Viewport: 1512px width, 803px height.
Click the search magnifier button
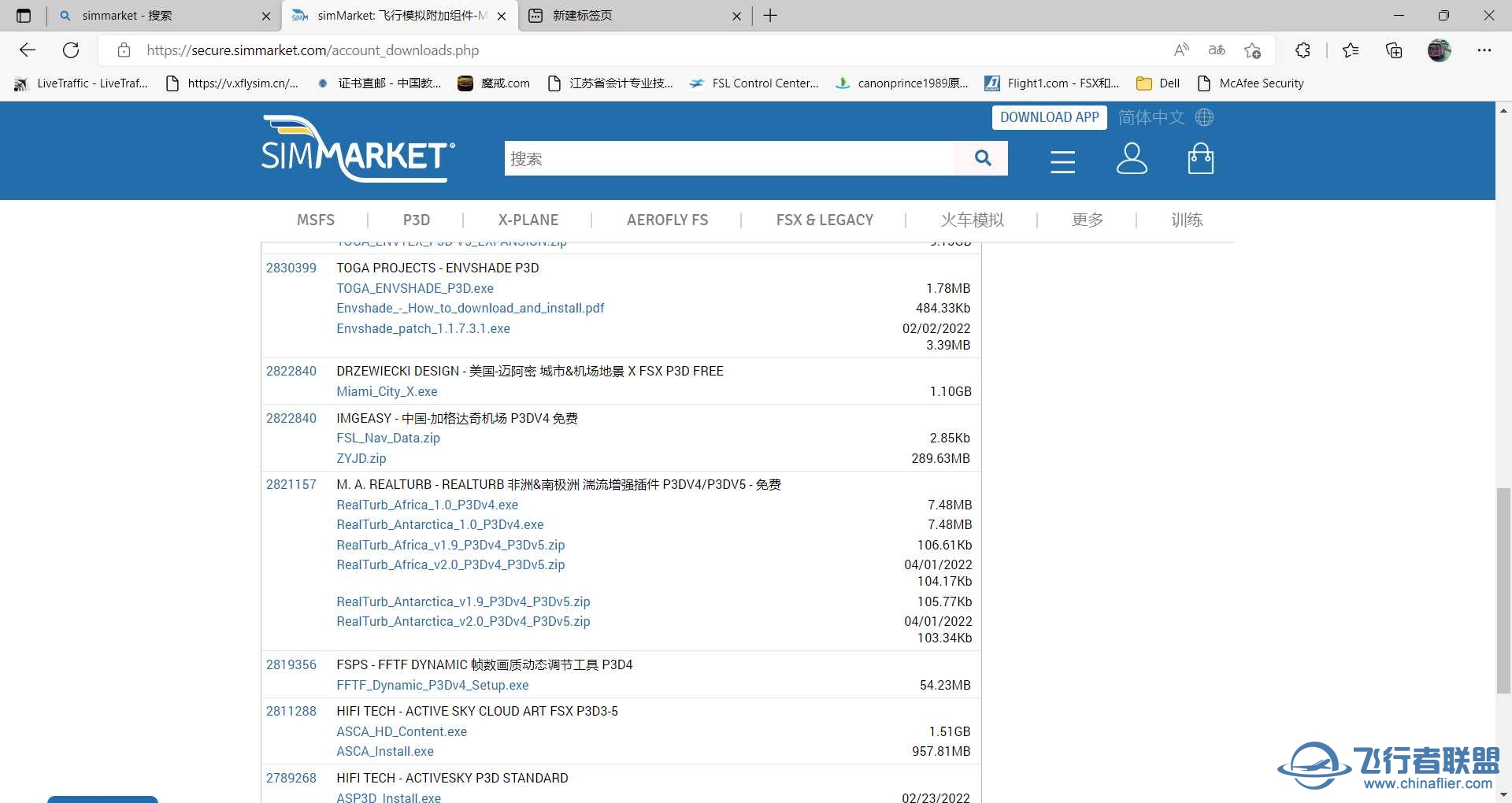coord(982,158)
